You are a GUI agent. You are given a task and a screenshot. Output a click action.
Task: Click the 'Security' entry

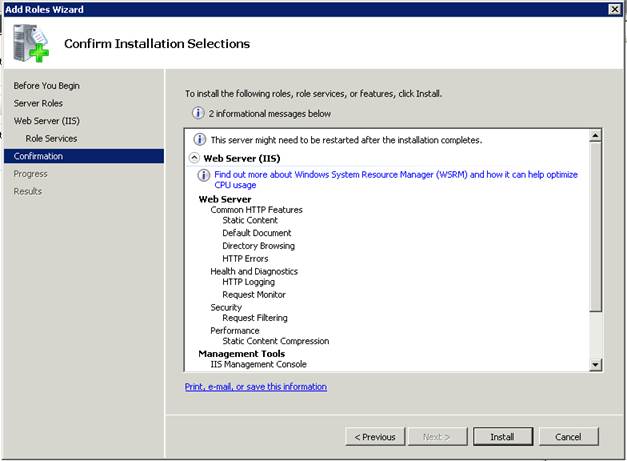226,307
